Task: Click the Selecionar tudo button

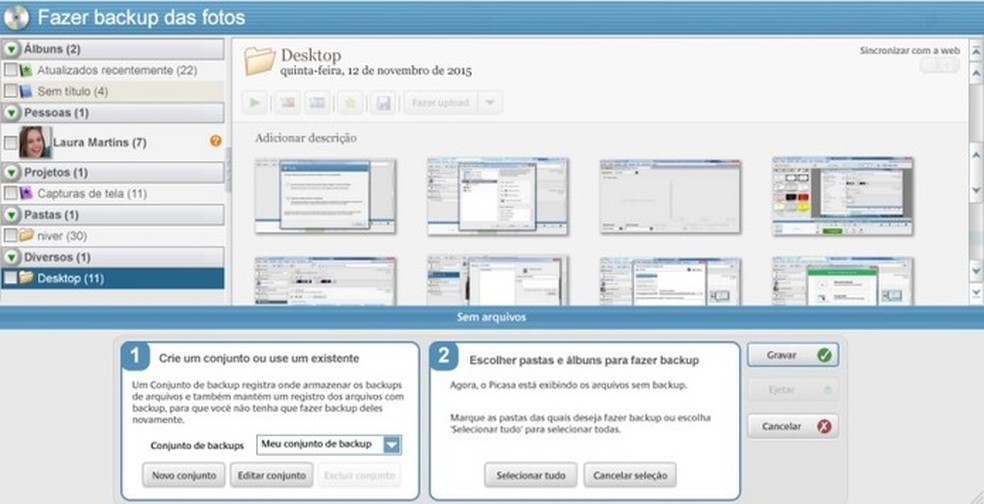Action: coord(531,475)
